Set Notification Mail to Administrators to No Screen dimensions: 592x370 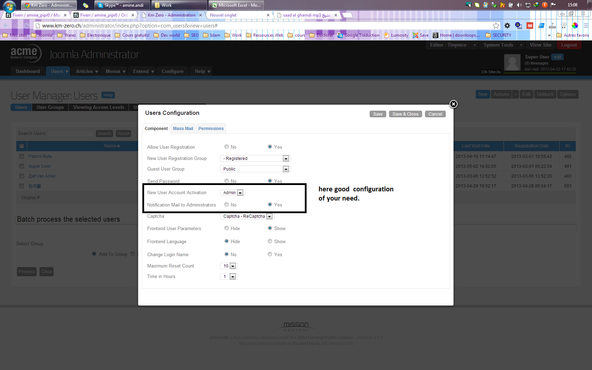[x=227, y=204]
